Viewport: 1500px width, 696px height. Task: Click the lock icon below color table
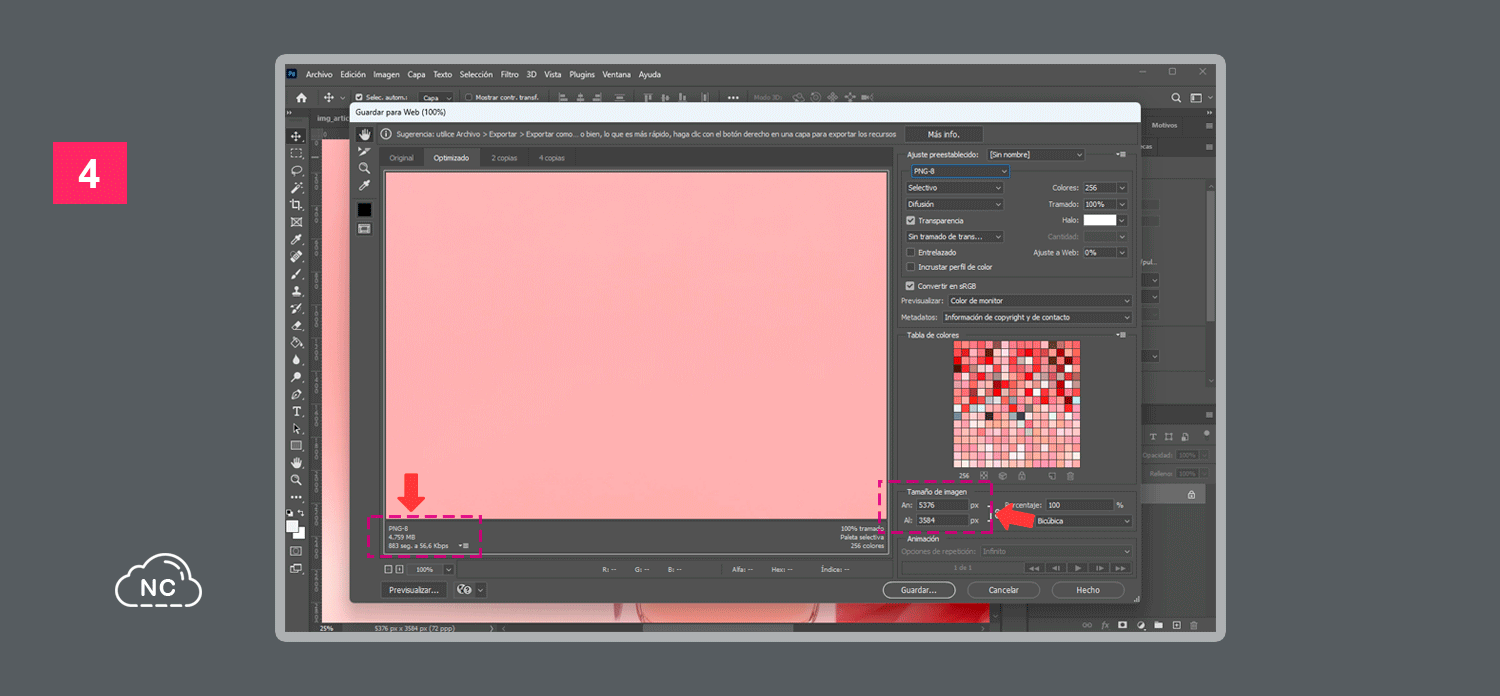coord(1020,476)
